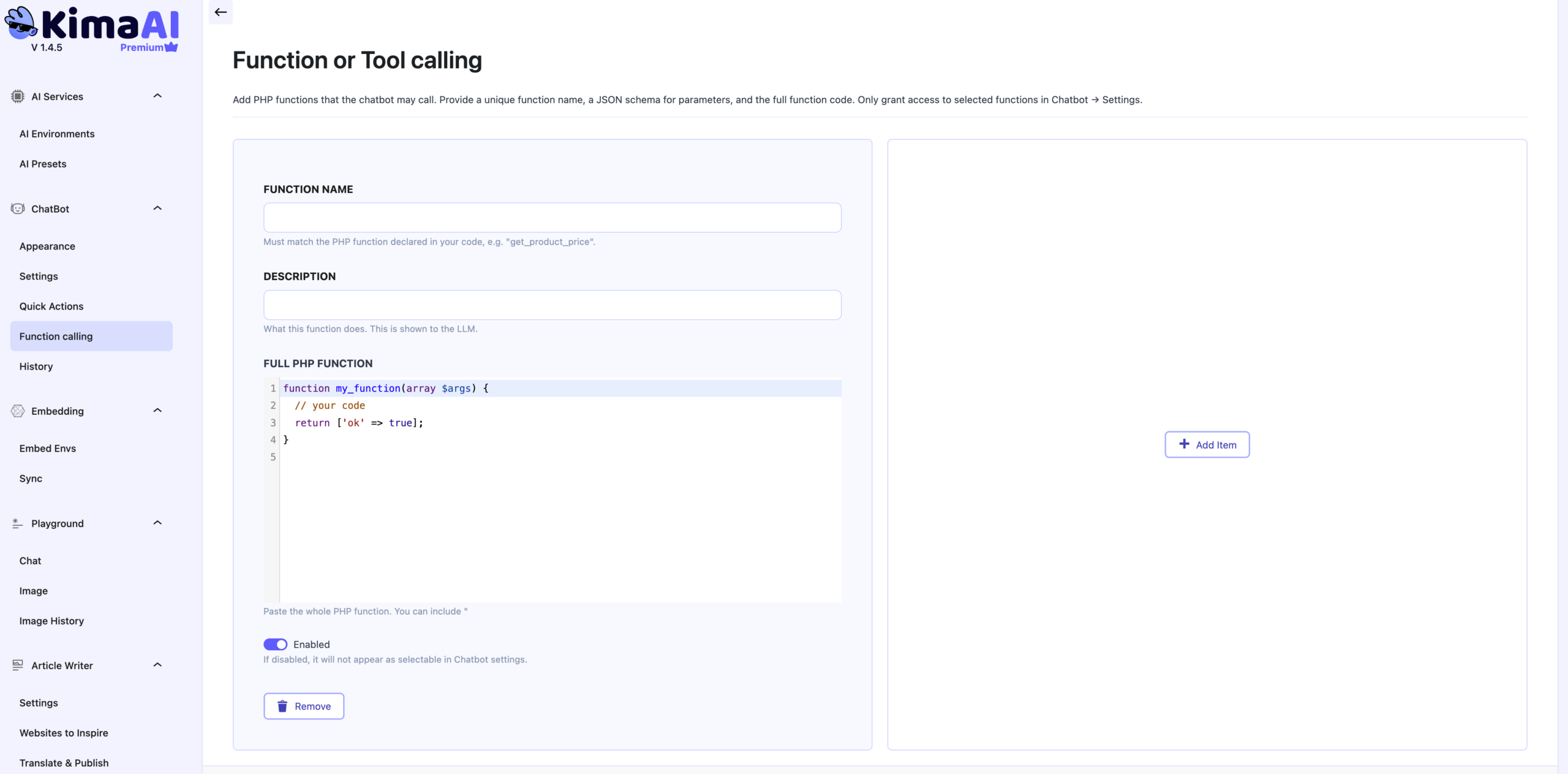
Task: Collapse the Embedding section chevron
Action: (x=157, y=411)
